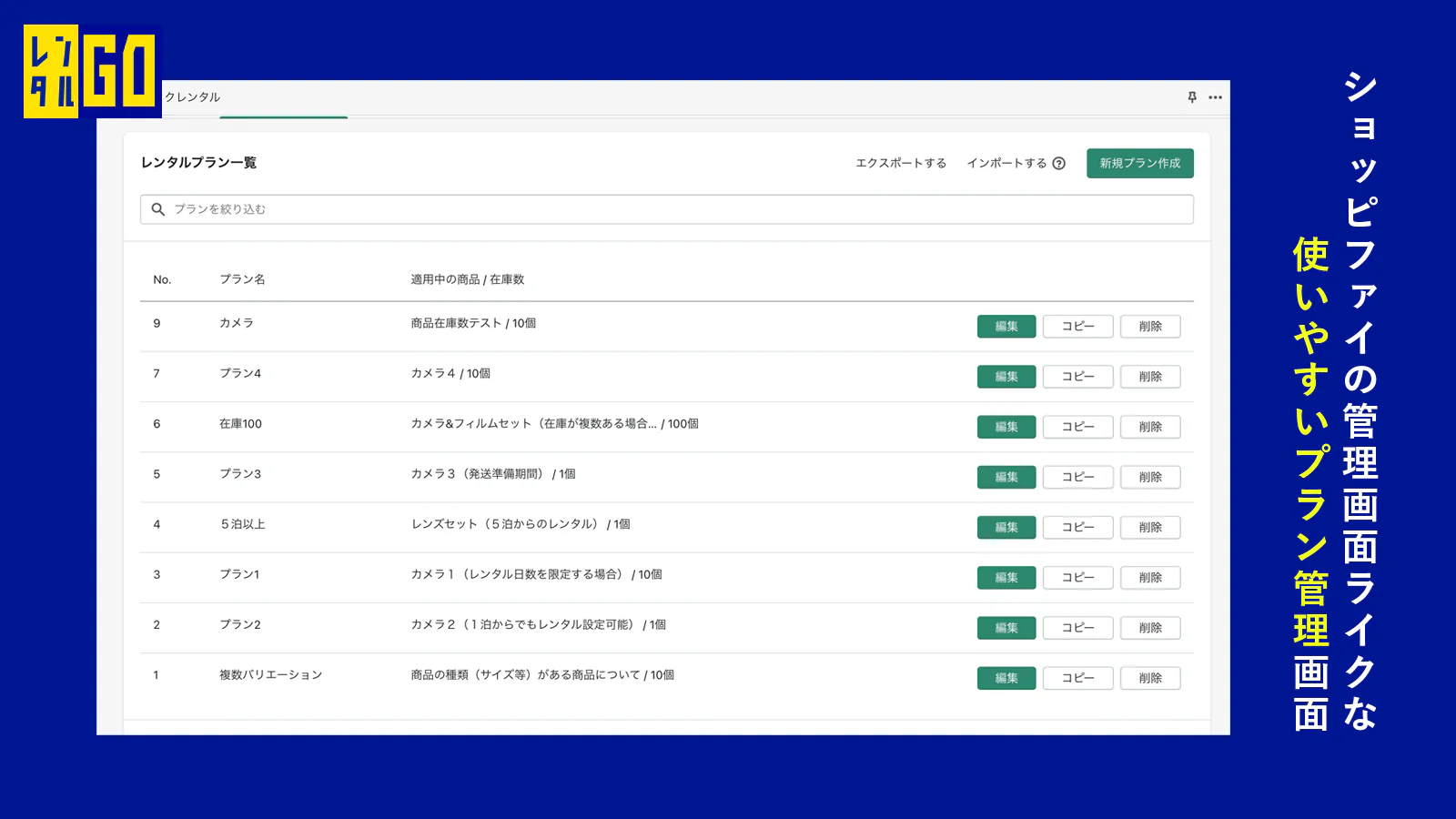Screen dimensions: 1456x819
Task: Click the レンタルGO logo
Action: [91, 72]
